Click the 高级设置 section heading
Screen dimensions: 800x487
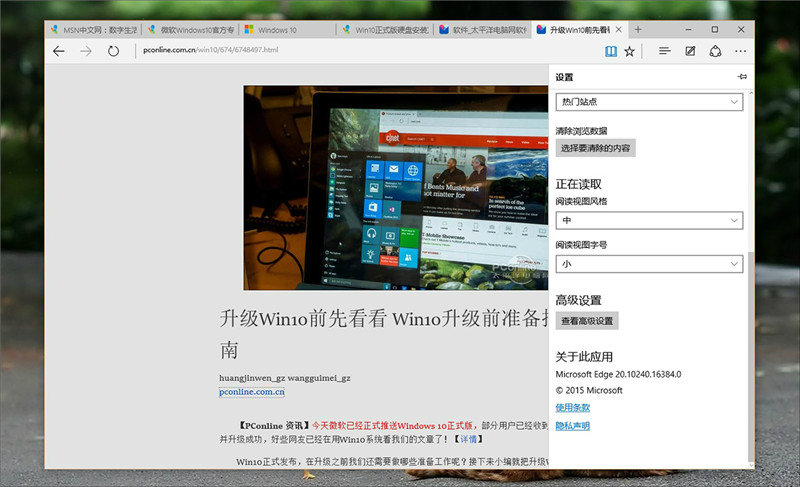tap(579, 300)
